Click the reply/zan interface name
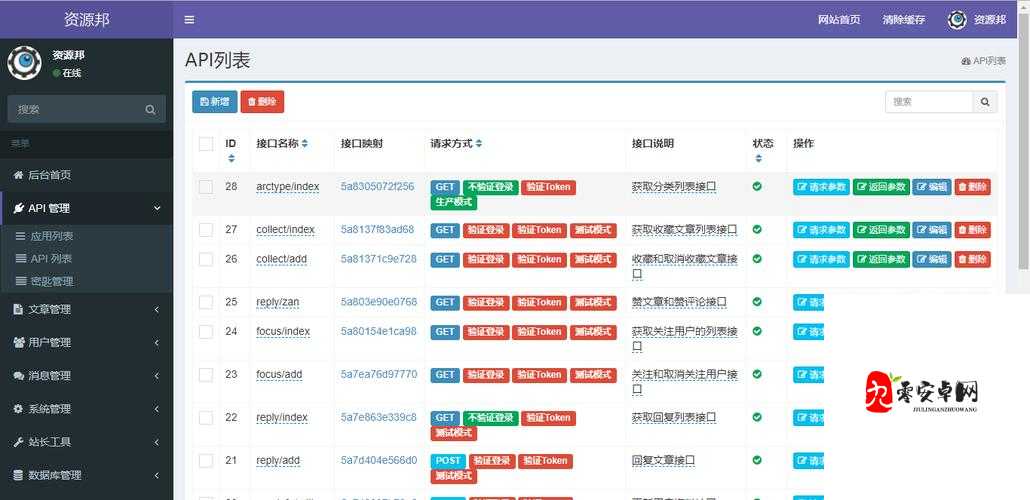Image resolution: width=1030 pixels, height=500 pixels. tap(278, 302)
